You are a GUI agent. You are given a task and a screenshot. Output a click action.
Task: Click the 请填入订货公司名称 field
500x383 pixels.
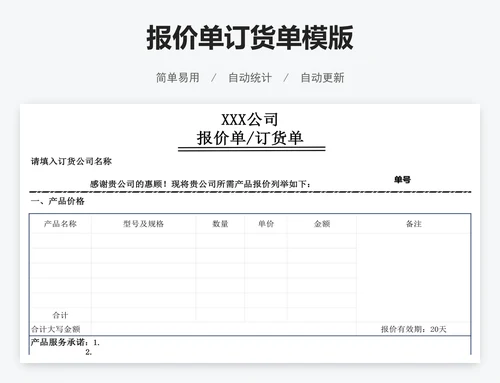(x=71, y=161)
